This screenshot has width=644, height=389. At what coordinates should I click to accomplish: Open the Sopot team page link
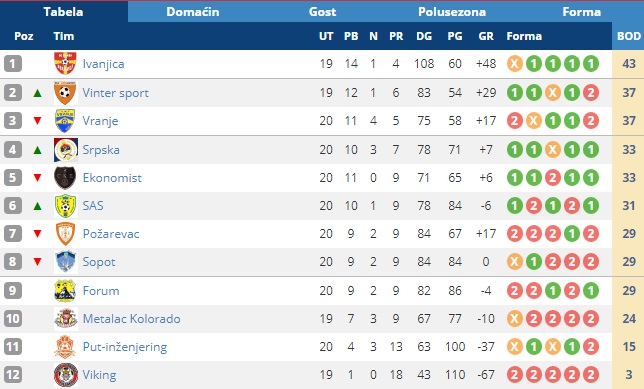pos(99,262)
